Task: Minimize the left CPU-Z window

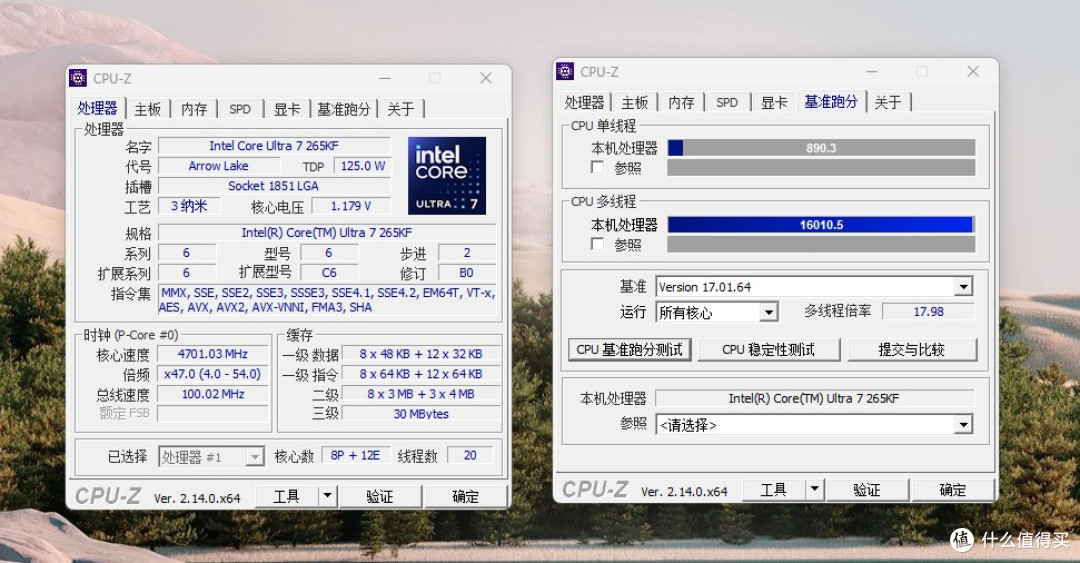Action: (384, 79)
